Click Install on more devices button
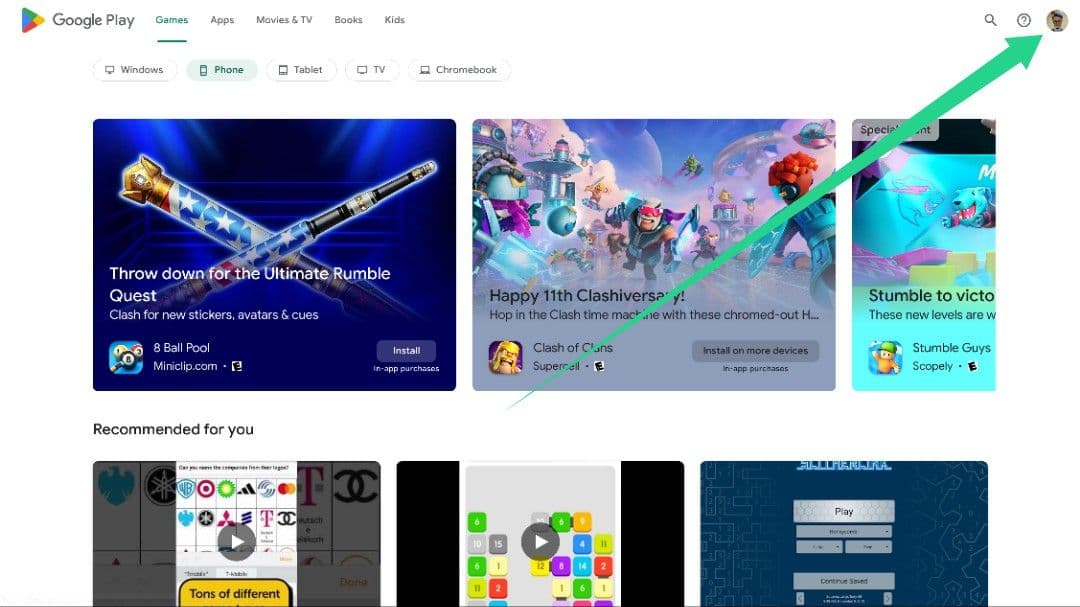This screenshot has height=607, width=1080. click(x=755, y=351)
